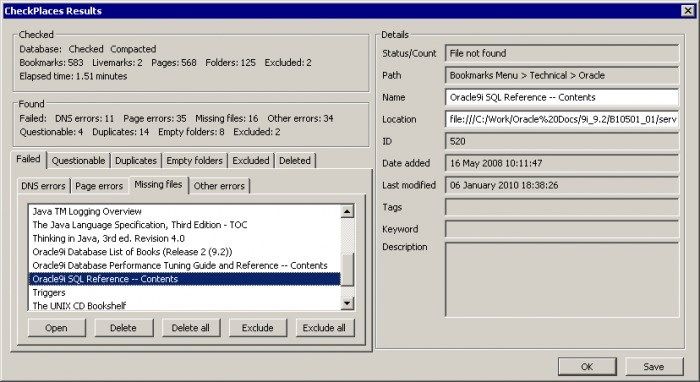Click the Delete button

[x=123, y=328]
